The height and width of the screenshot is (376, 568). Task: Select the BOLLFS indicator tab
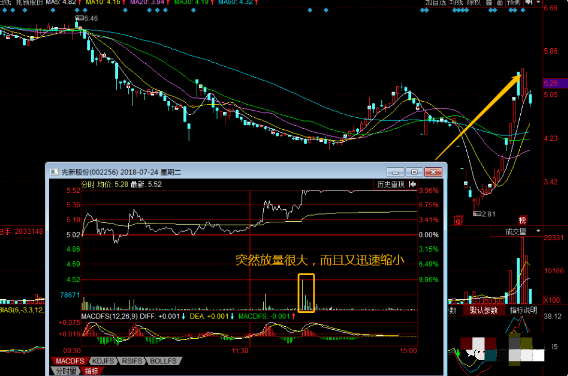(163, 361)
